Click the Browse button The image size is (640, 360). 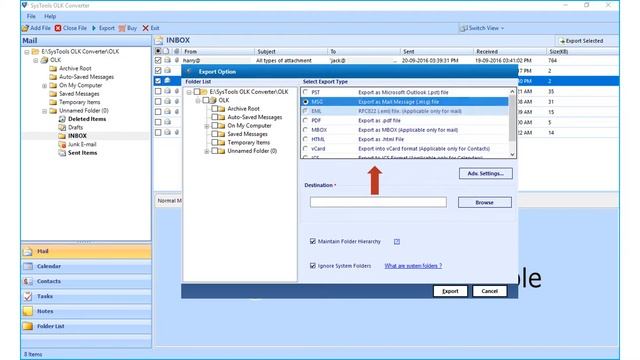click(x=484, y=202)
